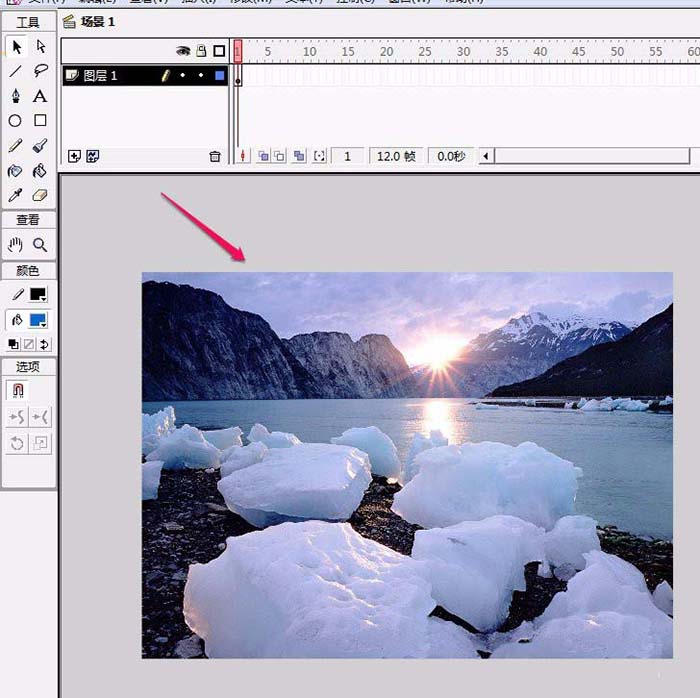
Task: Click the 12.0 帧 frame rate field
Action: pos(396,156)
